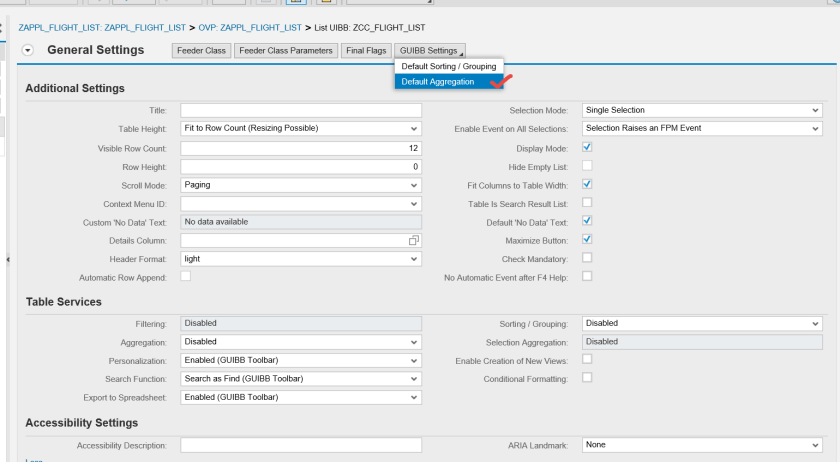Open the Table Height dropdown

[x=301, y=129]
